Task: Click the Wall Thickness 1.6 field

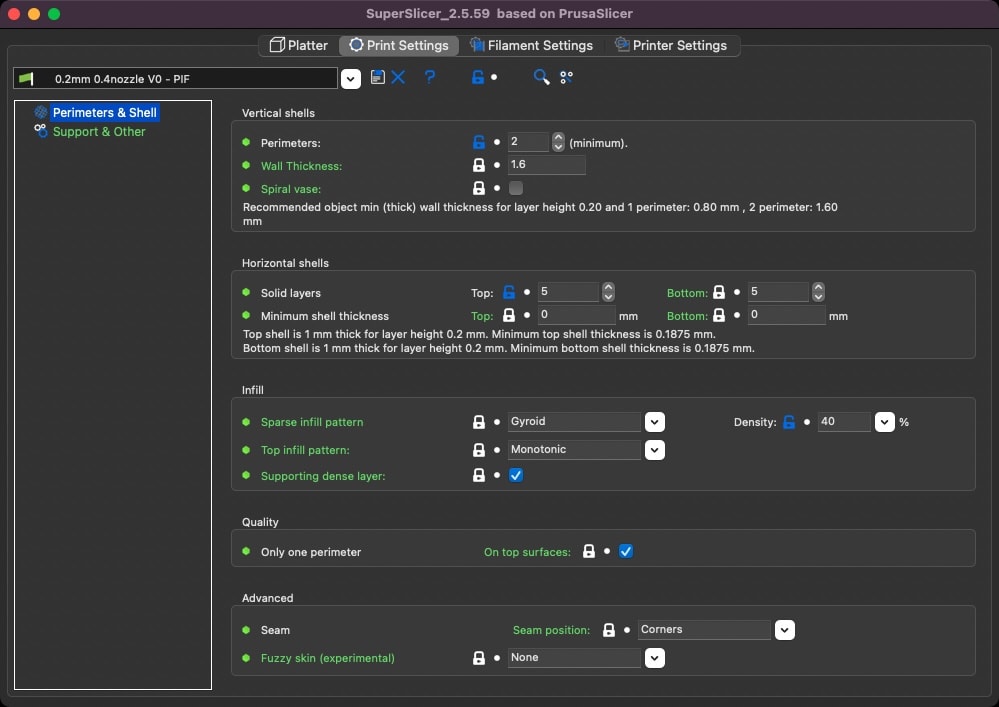Action: (x=547, y=165)
